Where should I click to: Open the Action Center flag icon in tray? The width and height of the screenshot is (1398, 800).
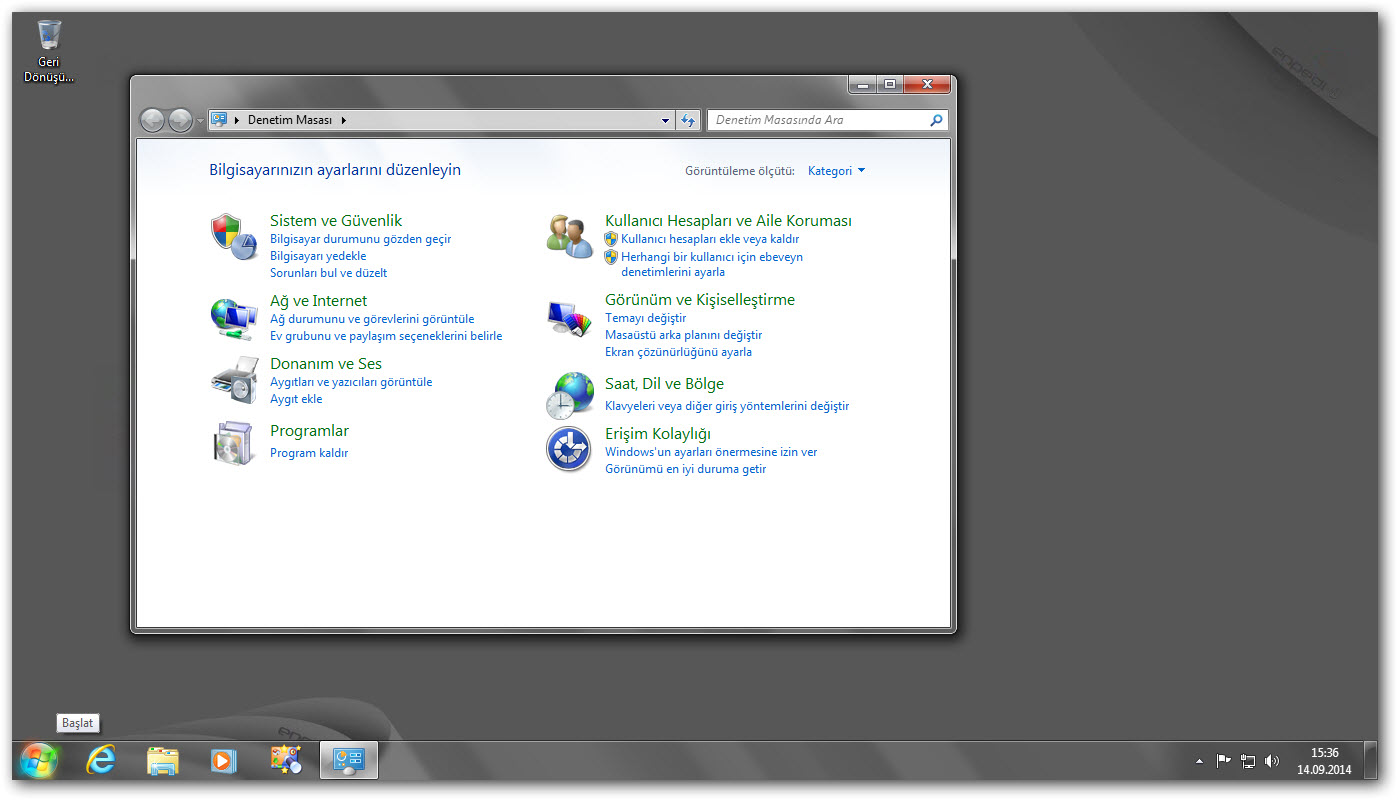tap(1224, 761)
